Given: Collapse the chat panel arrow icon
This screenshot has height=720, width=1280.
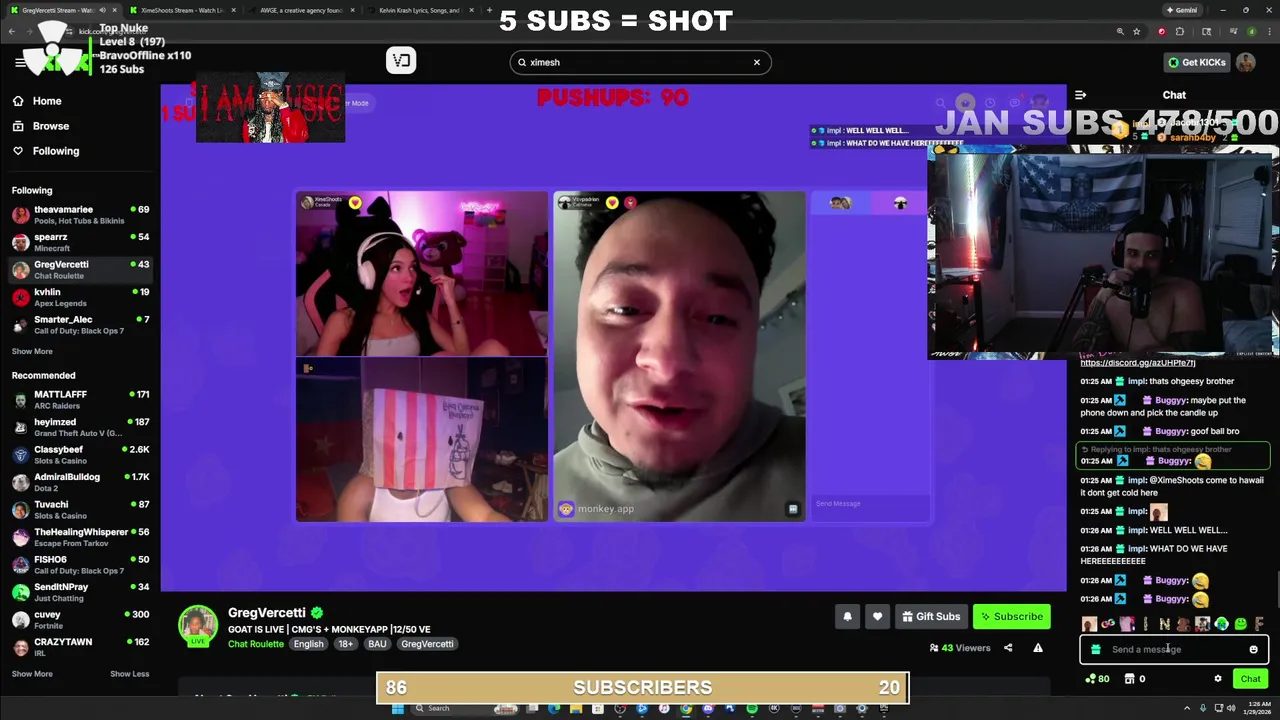Looking at the screenshot, I should click(1080, 95).
